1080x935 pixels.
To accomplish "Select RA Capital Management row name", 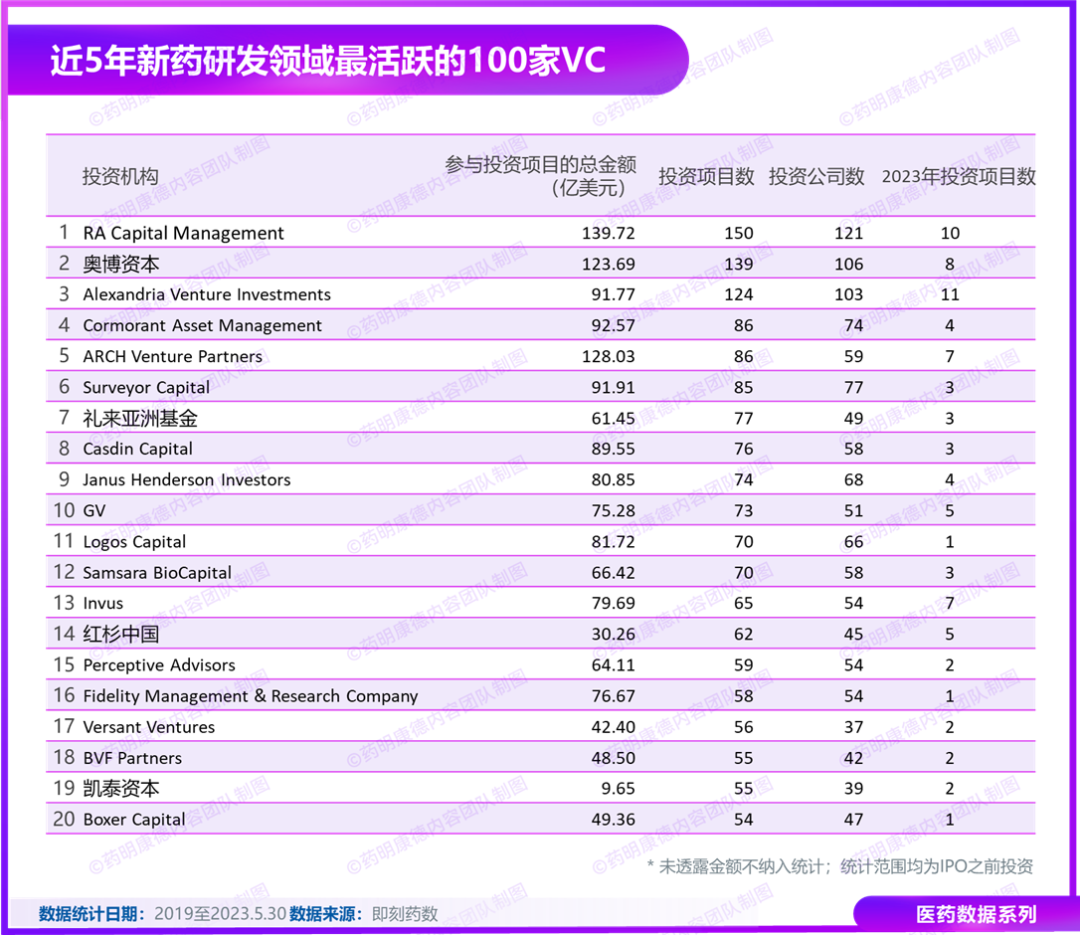I will click(183, 233).
